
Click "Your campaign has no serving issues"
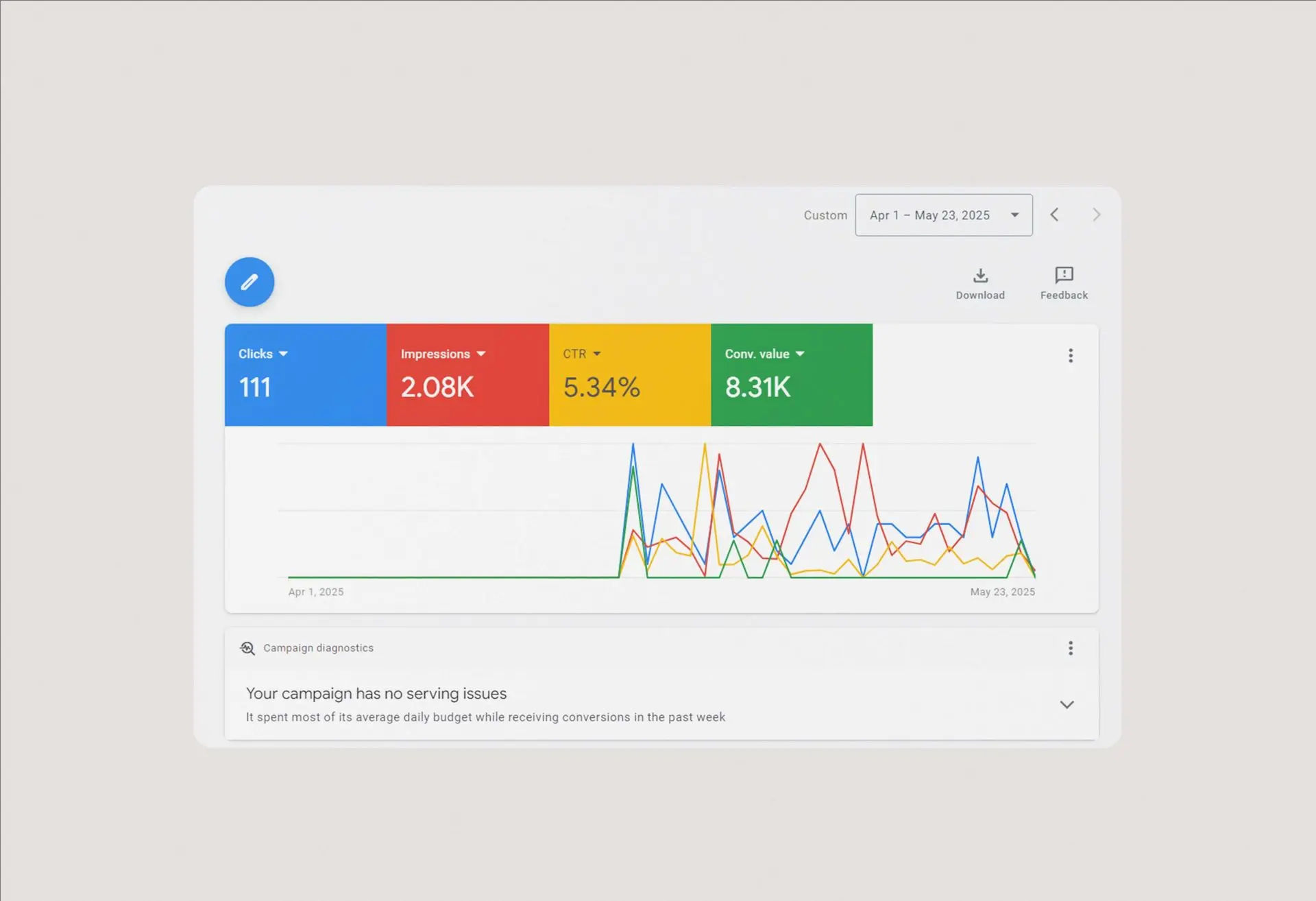pos(376,693)
